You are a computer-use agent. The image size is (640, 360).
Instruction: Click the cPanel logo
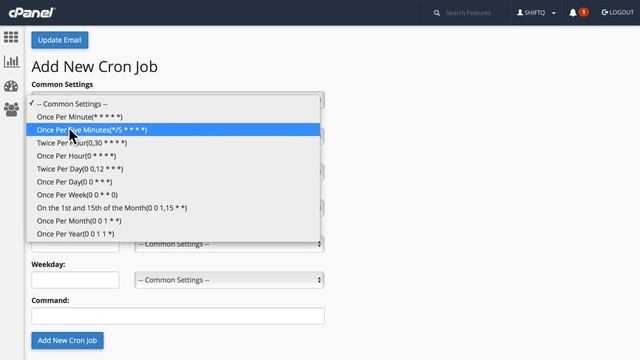coord(31,13)
